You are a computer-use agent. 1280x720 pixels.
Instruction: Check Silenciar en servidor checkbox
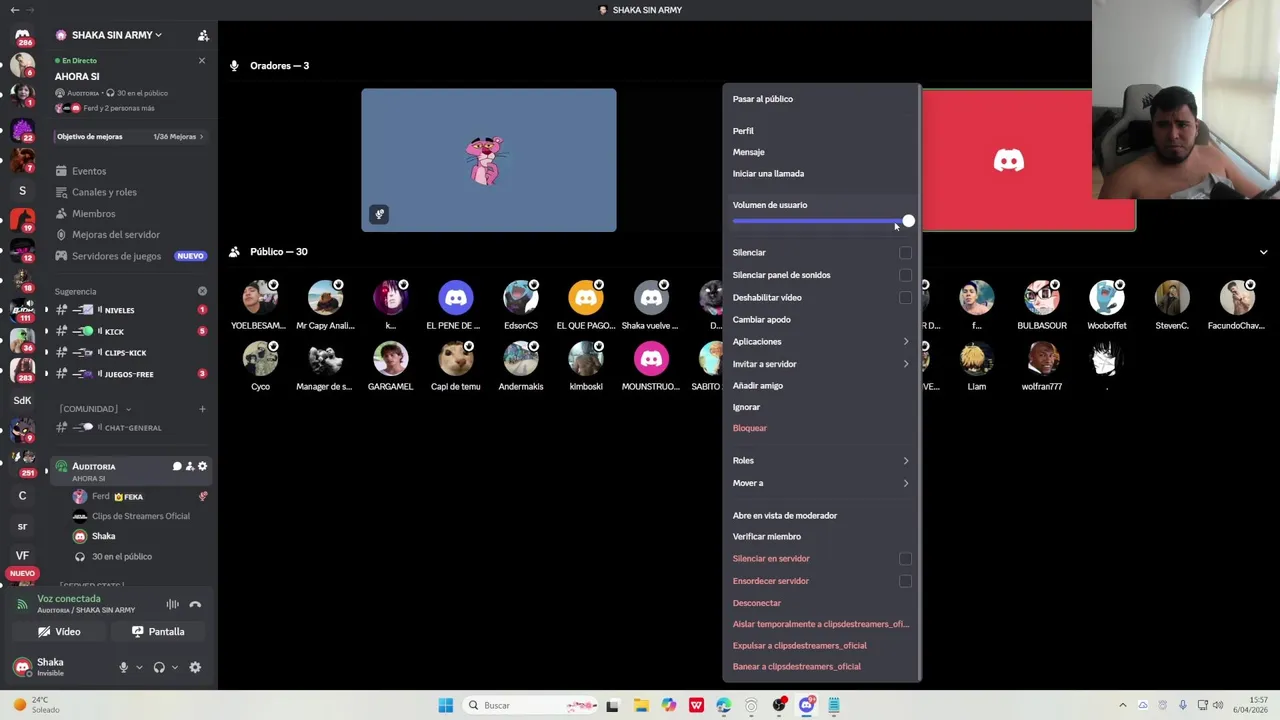tap(905, 559)
